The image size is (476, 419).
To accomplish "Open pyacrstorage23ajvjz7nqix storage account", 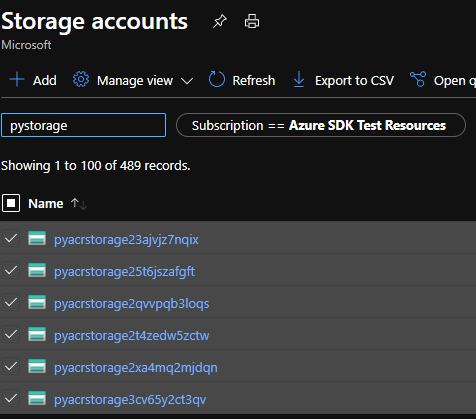I will point(126,240).
